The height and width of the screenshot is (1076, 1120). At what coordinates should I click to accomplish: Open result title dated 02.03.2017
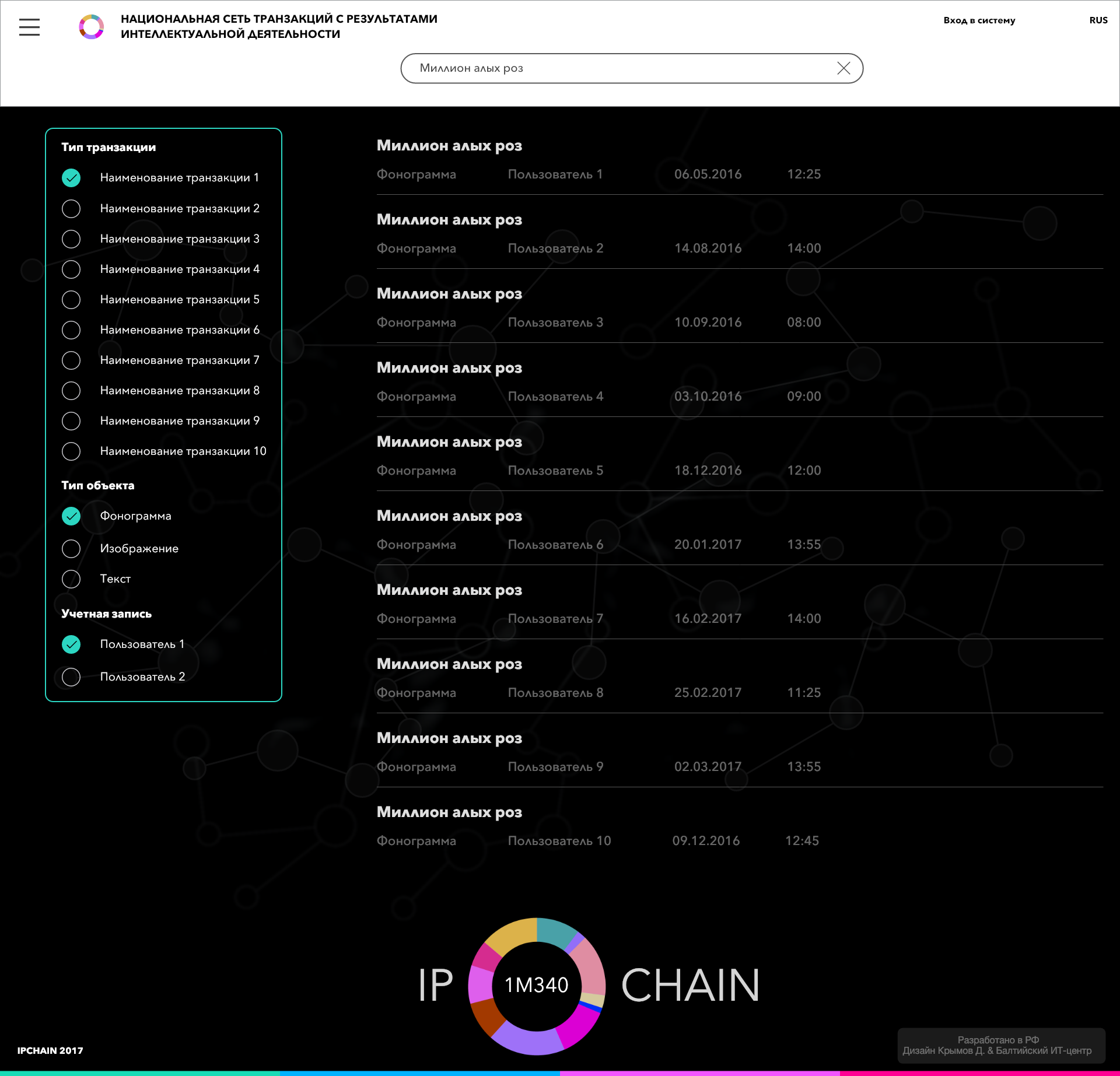tap(449, 738)
